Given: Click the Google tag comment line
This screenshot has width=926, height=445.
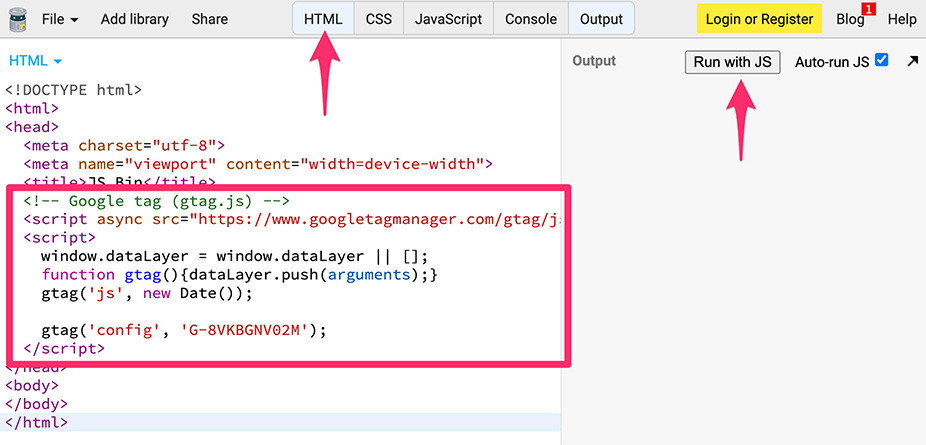Looking at the screenshot, I should click(156, 201).
